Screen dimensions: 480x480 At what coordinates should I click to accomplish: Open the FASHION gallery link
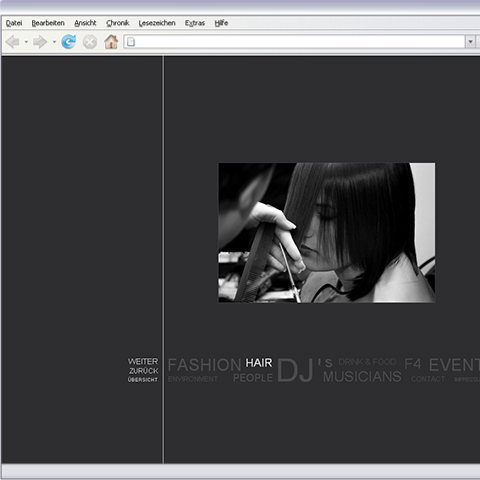click(204, 365)
